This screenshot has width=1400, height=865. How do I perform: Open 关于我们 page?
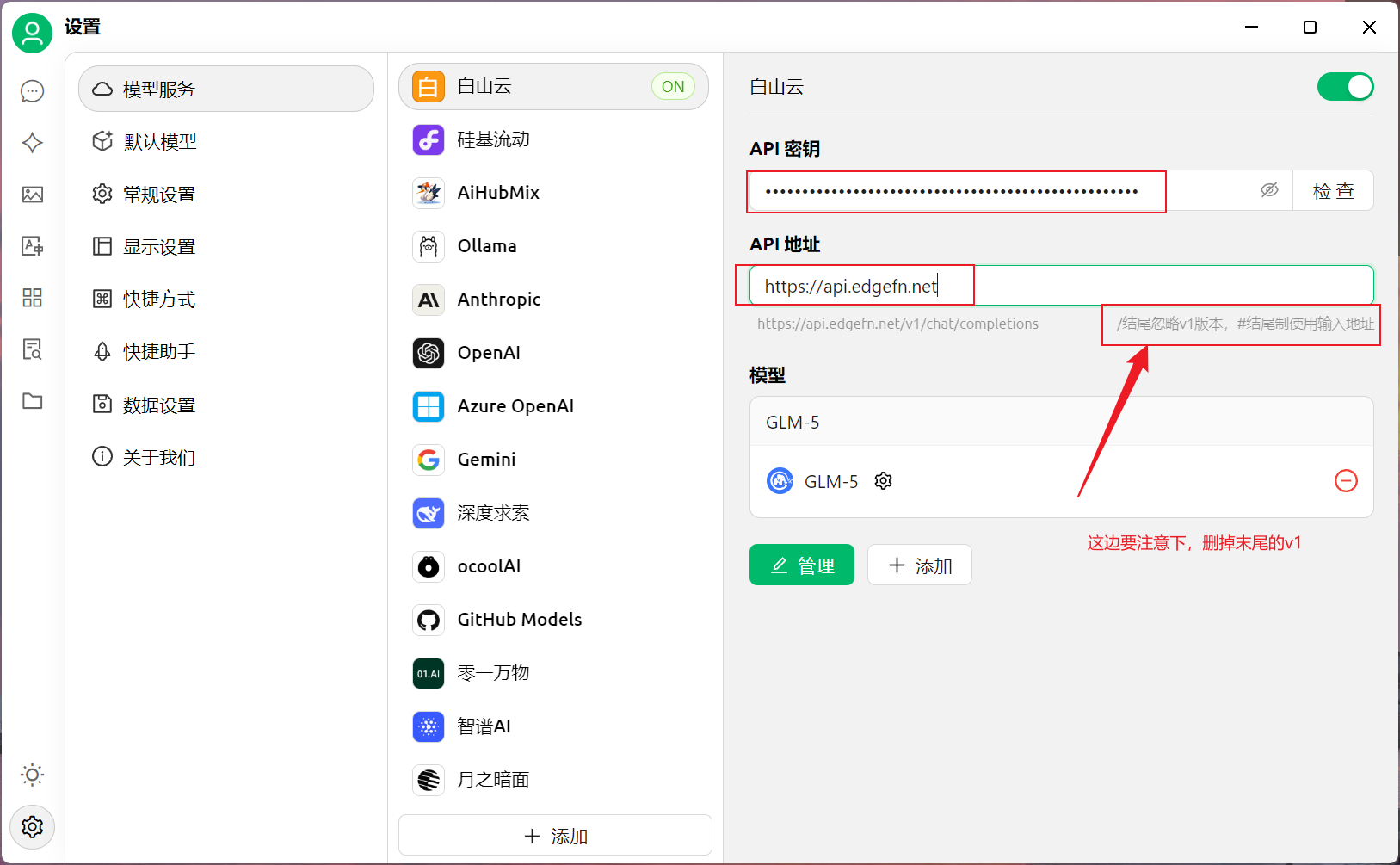(x=226, y=457)
